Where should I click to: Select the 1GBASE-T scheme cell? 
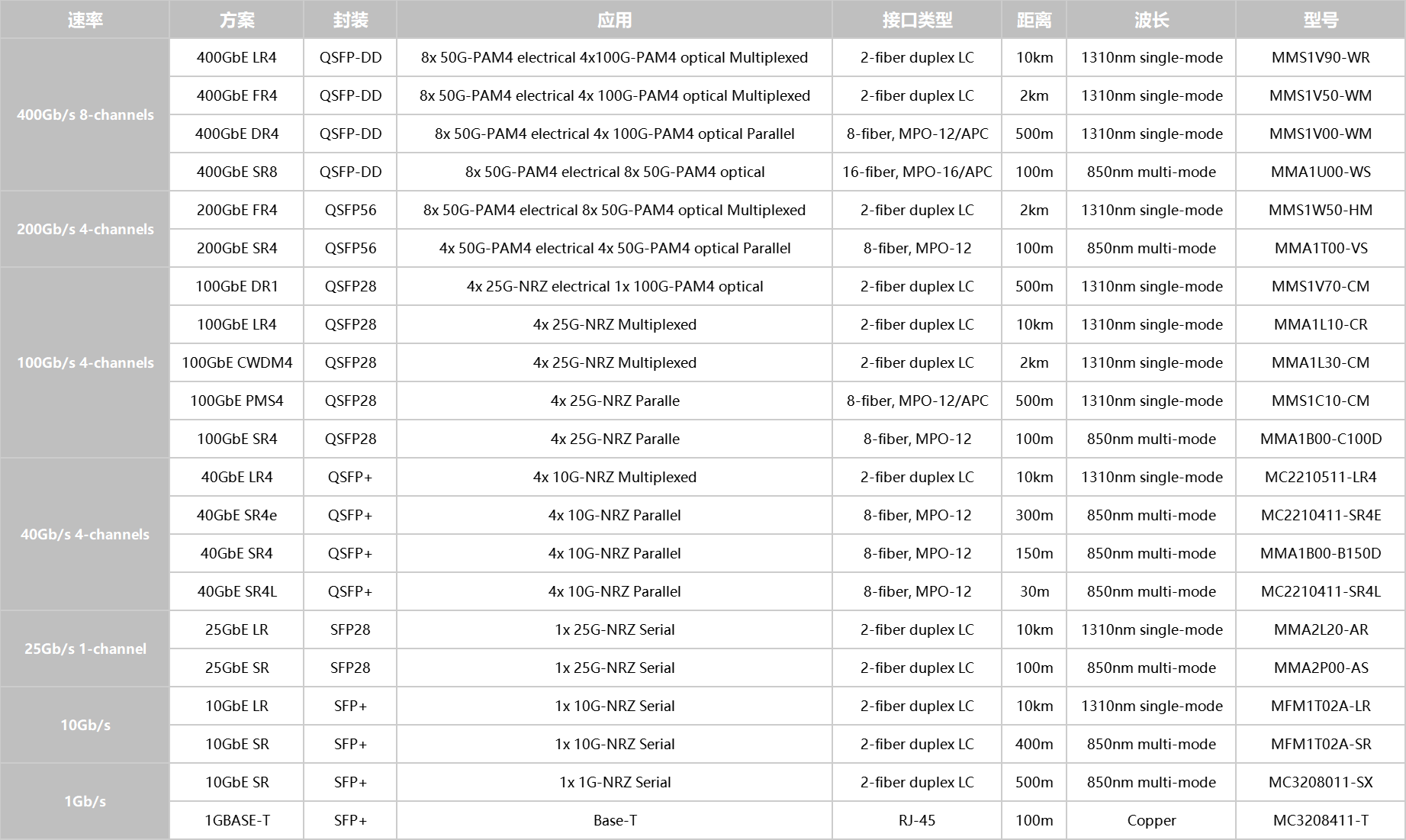click(236, 820)
